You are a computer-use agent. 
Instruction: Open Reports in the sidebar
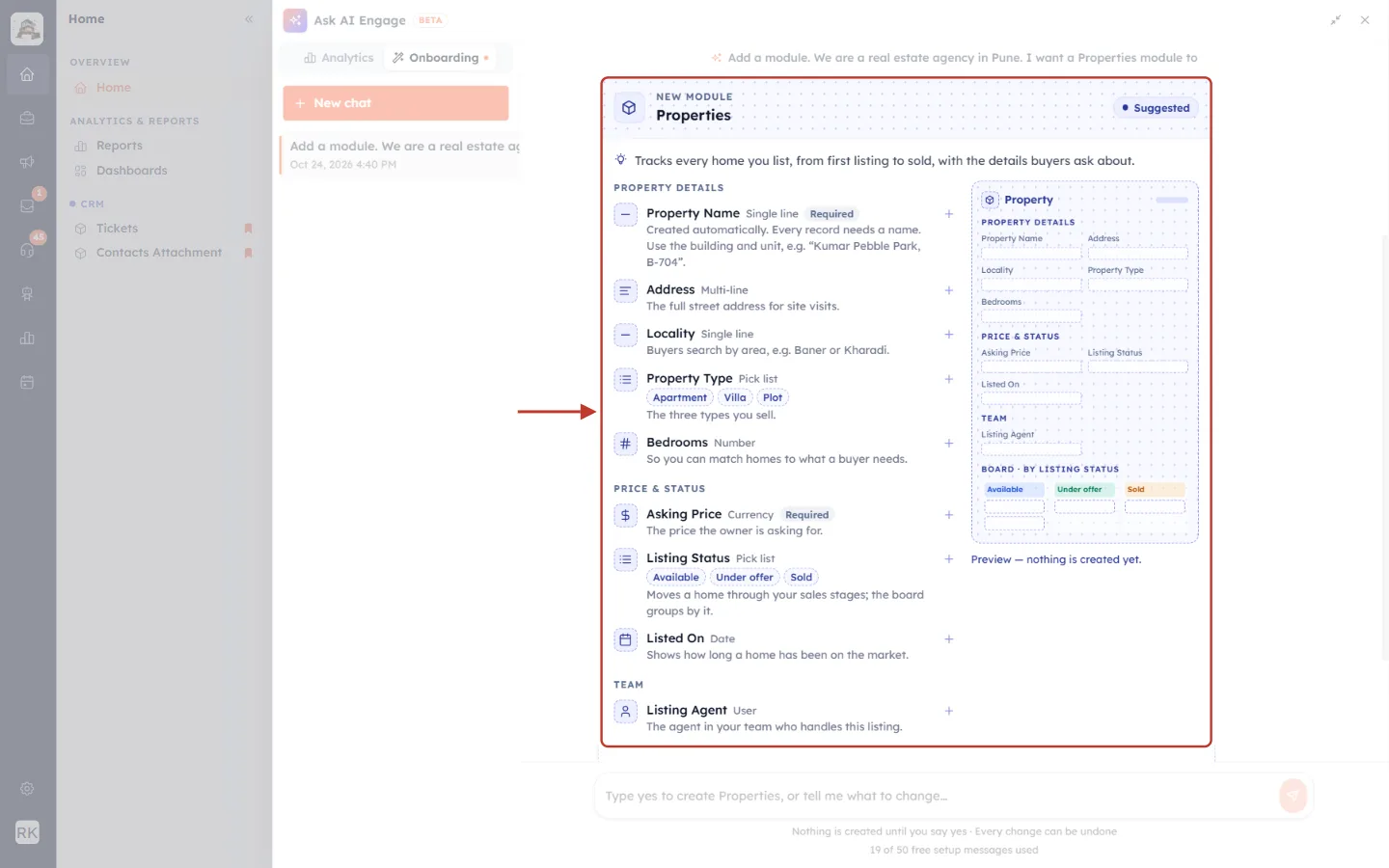click(x=120, y=146)
